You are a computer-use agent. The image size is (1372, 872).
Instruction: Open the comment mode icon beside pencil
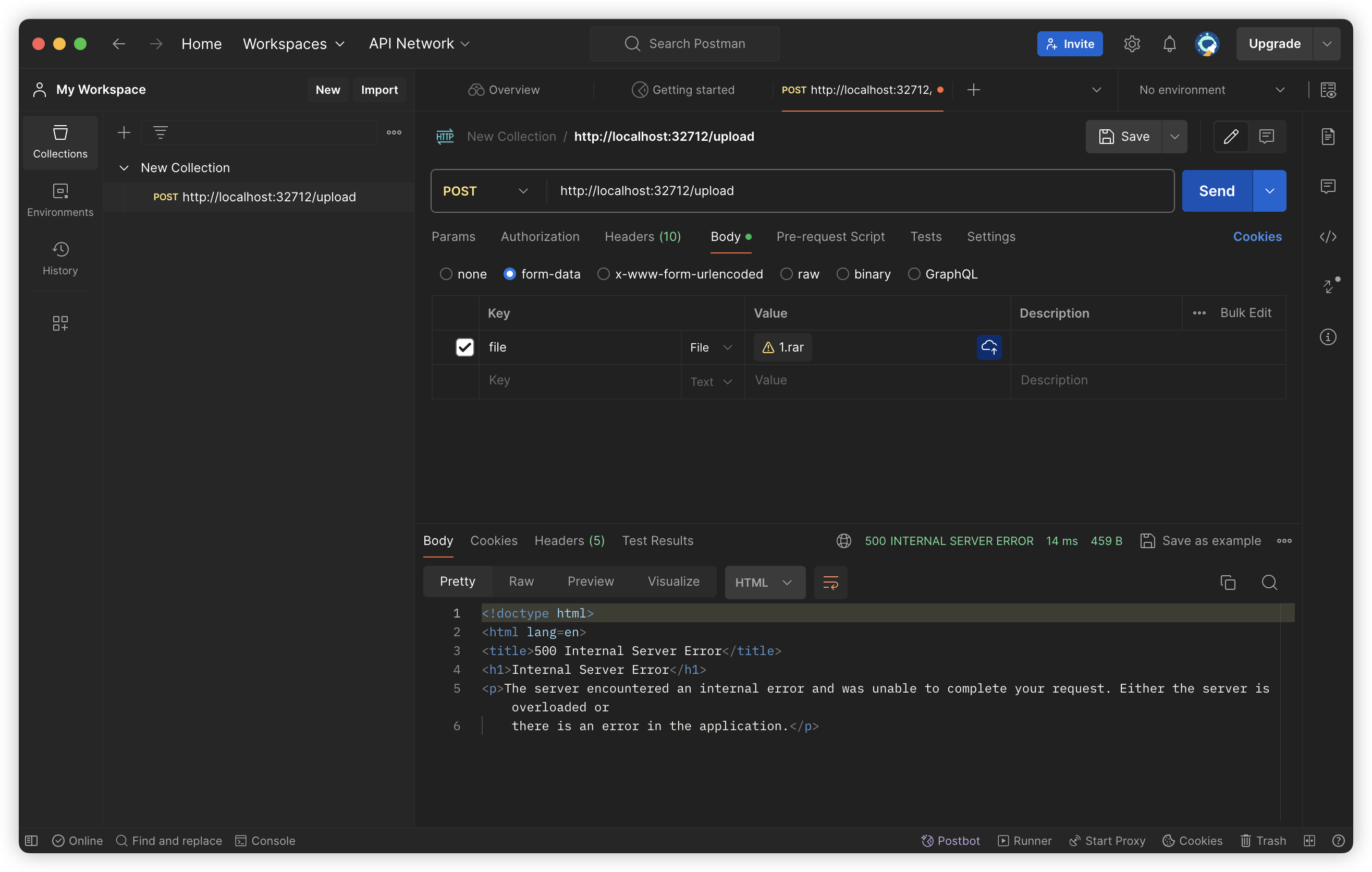tap(1266, 136)
